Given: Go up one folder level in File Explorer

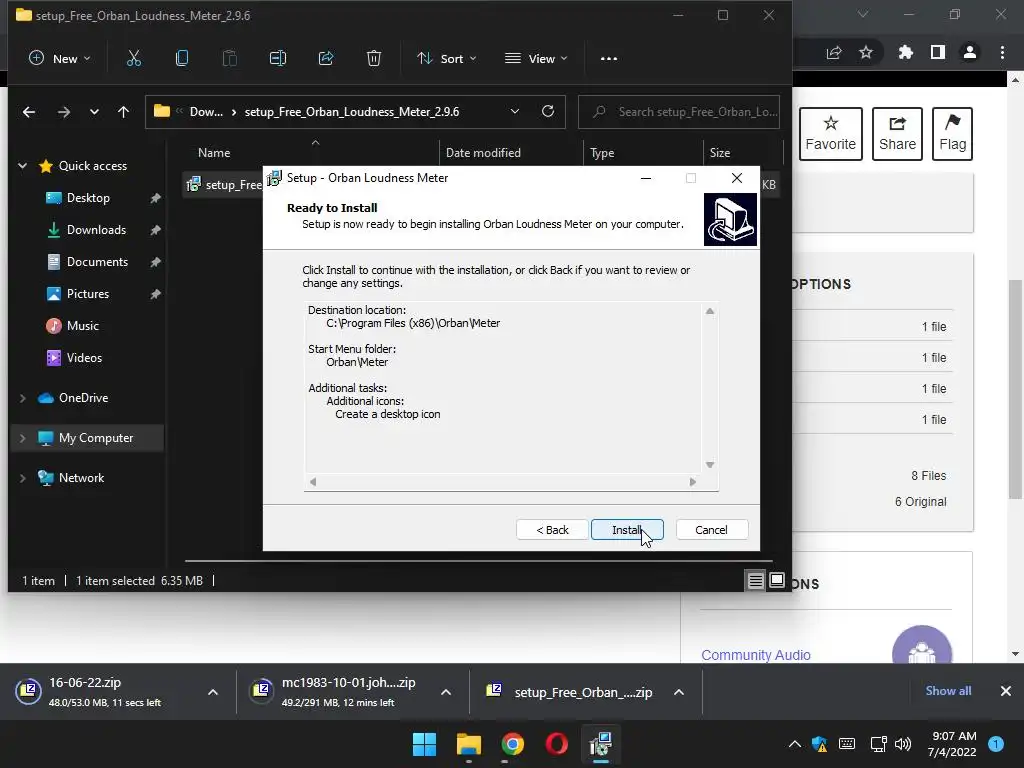Looking at the screenshot, I should coord(123,112).
